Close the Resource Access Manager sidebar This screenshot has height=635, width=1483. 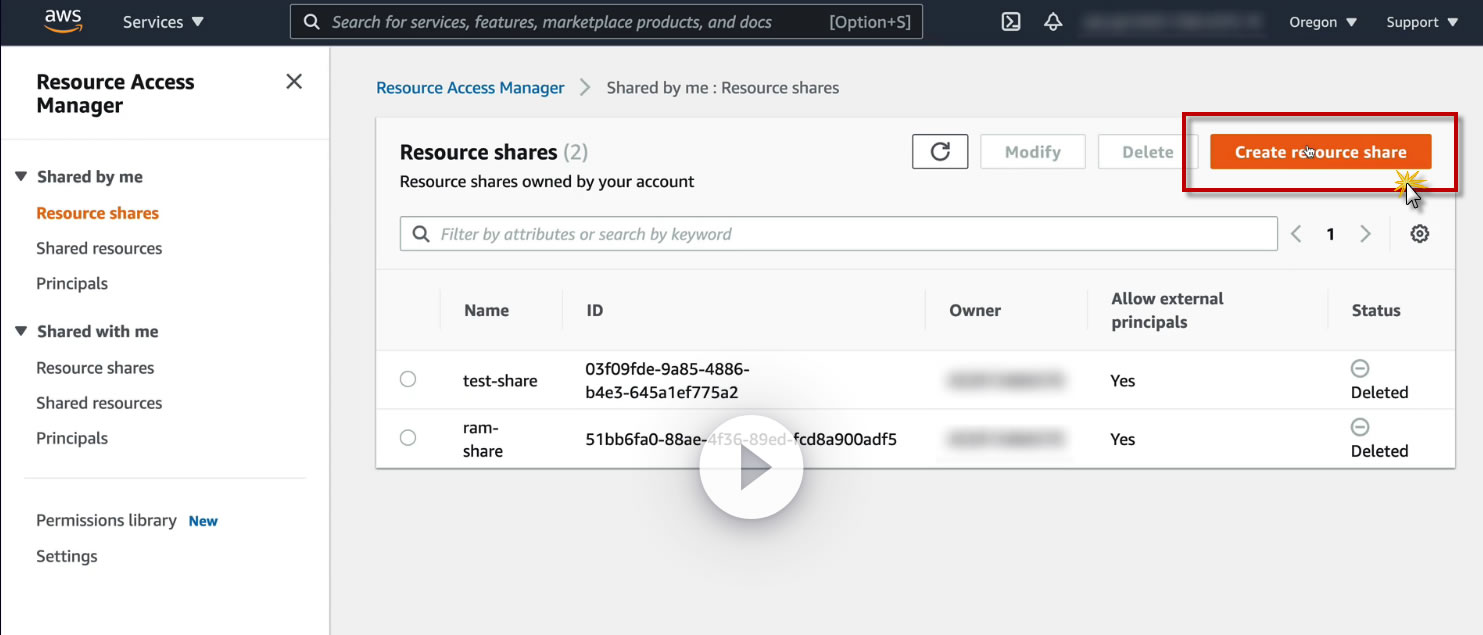pos(294,82)
